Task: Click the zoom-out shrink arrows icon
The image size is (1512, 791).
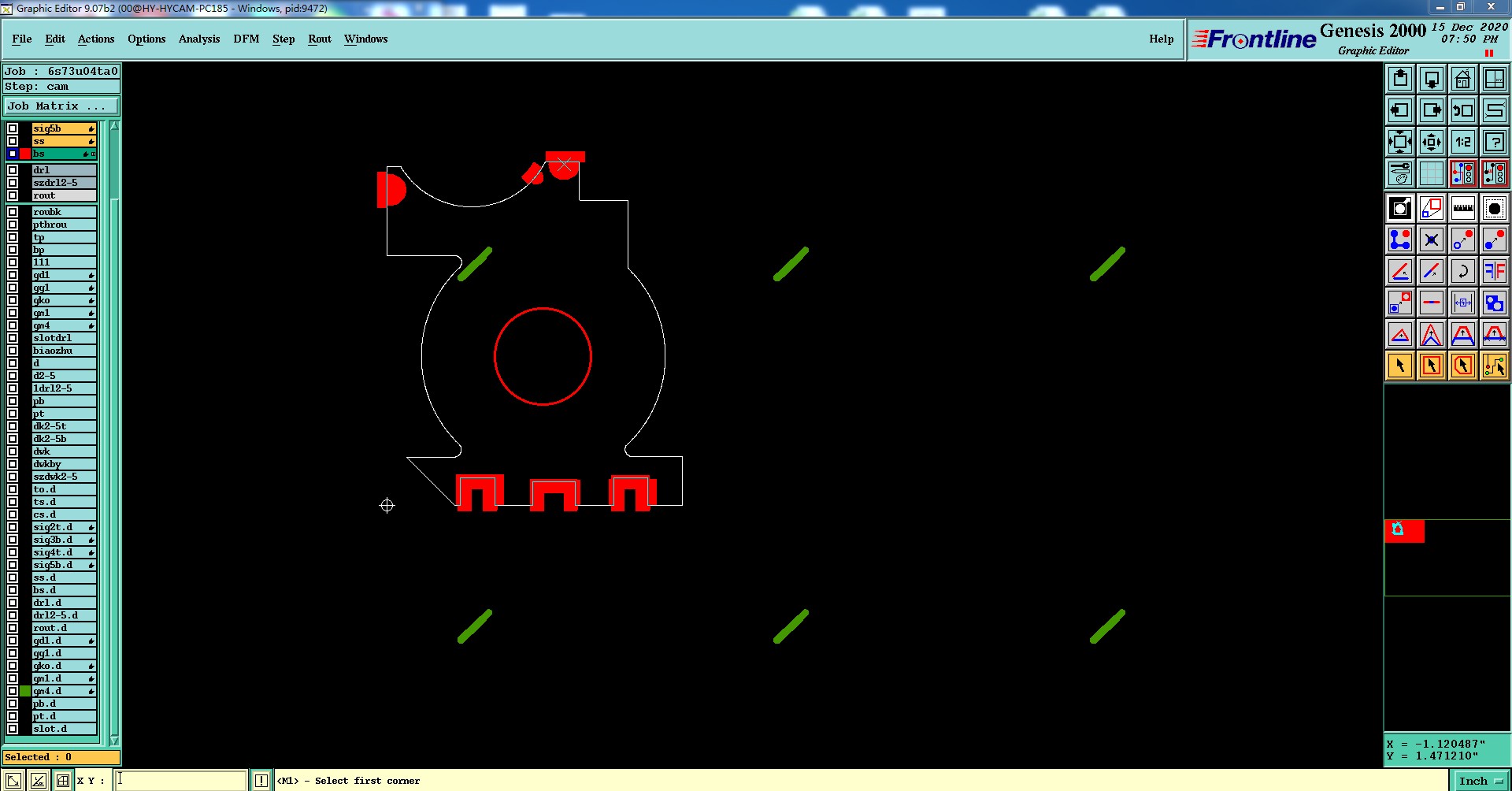Action: tap(1432, 142)
